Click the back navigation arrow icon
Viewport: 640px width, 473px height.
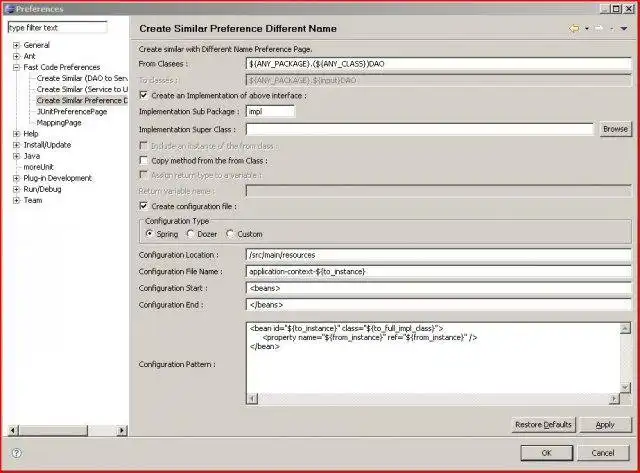pyautogui.click(x=574, y=29)
